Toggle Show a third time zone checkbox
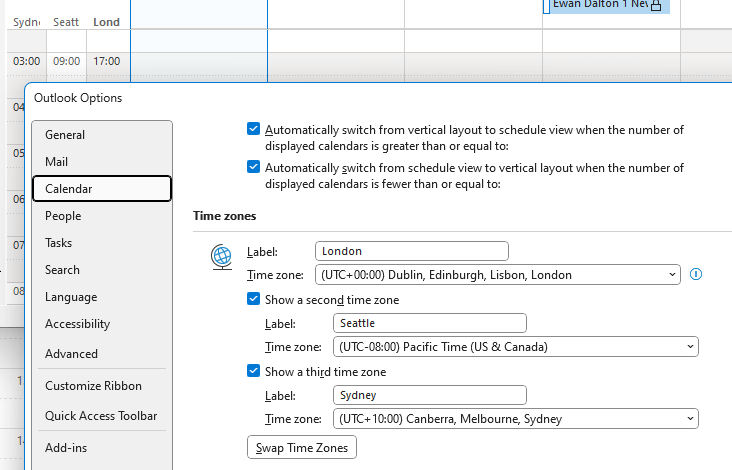Viewport: 732px width, 470px height. [253, 371]
